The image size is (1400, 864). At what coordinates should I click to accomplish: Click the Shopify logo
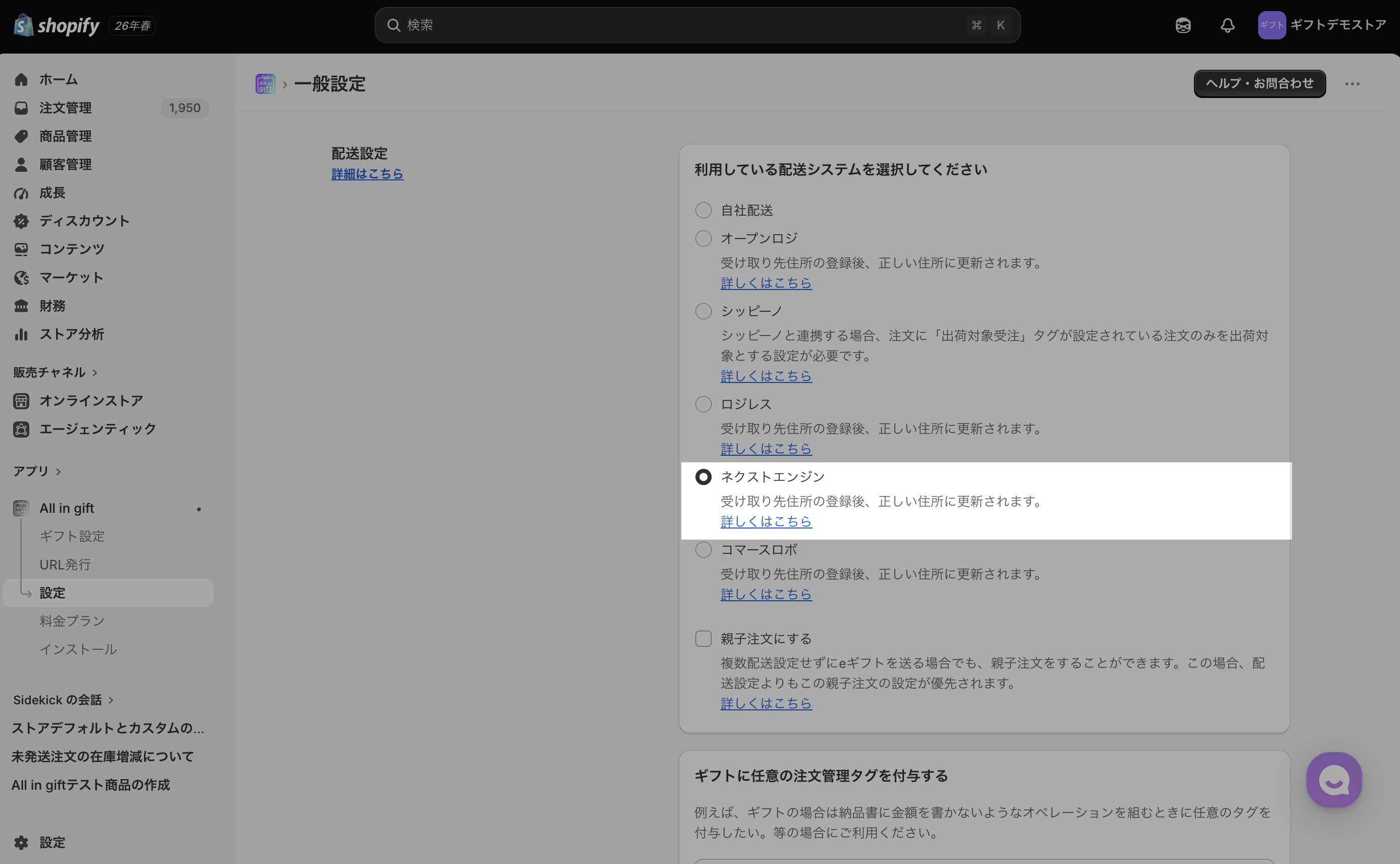point(57,25)
